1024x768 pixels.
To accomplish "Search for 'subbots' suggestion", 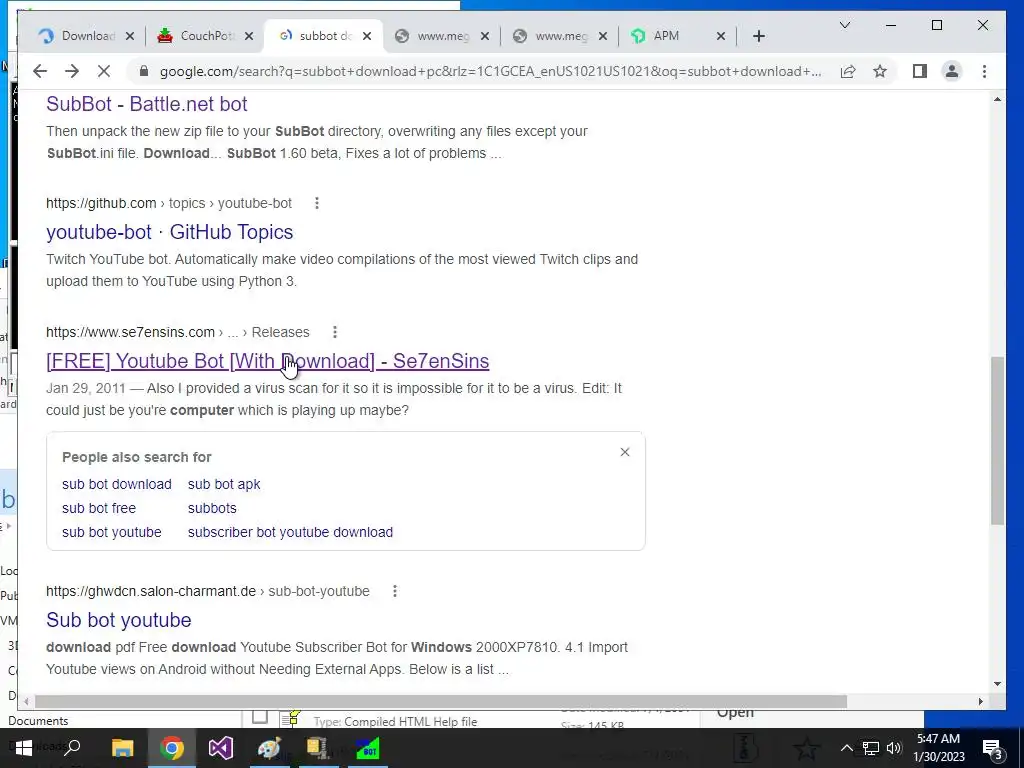I will [212, 508].
